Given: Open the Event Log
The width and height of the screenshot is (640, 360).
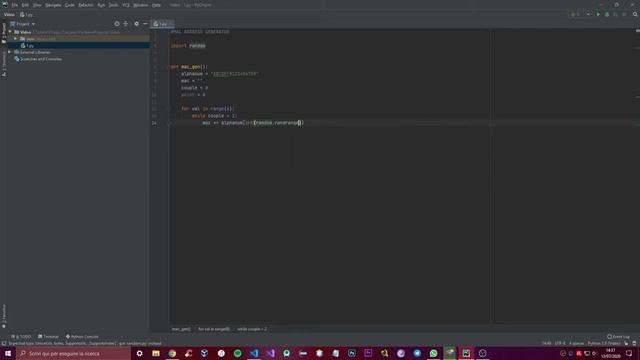Looking at the screenshot, I should coord(618,337).
